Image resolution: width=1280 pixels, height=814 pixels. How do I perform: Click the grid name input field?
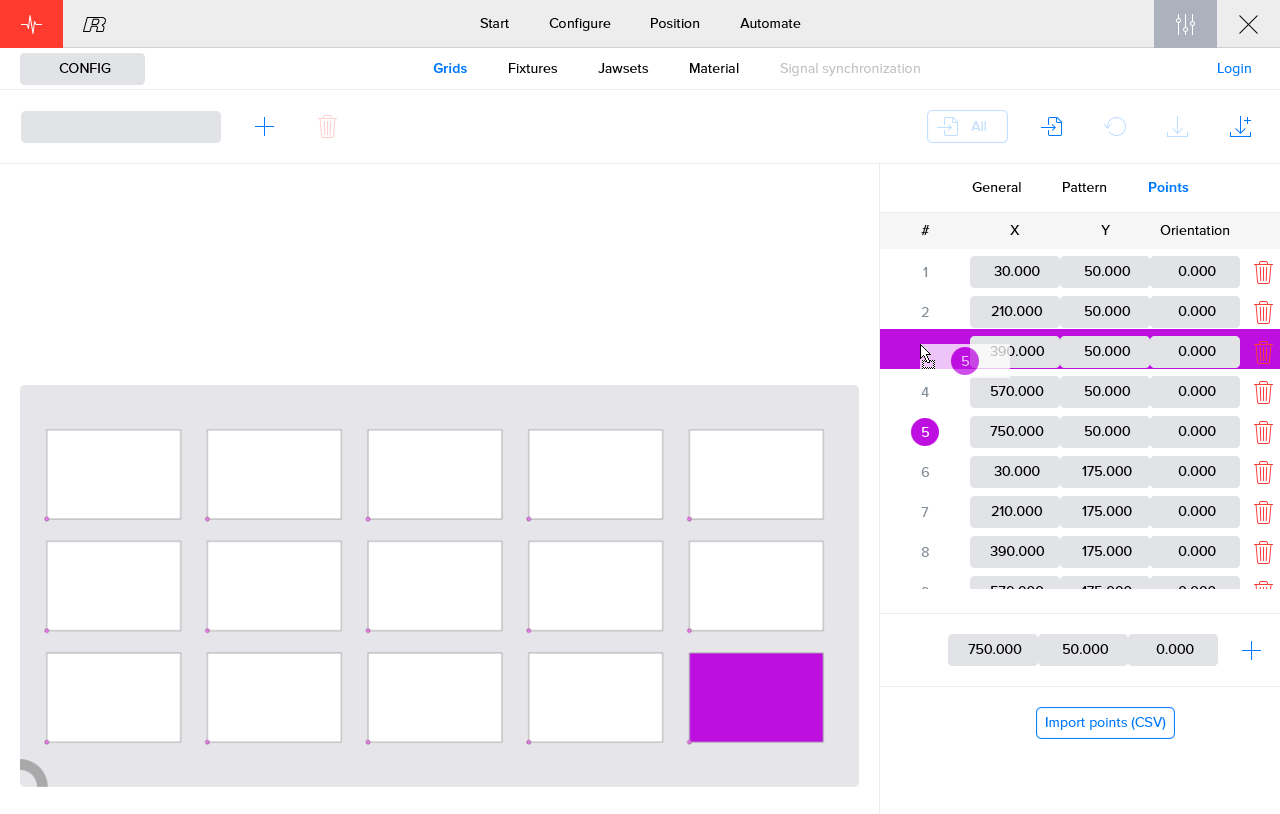click(121, 127)
